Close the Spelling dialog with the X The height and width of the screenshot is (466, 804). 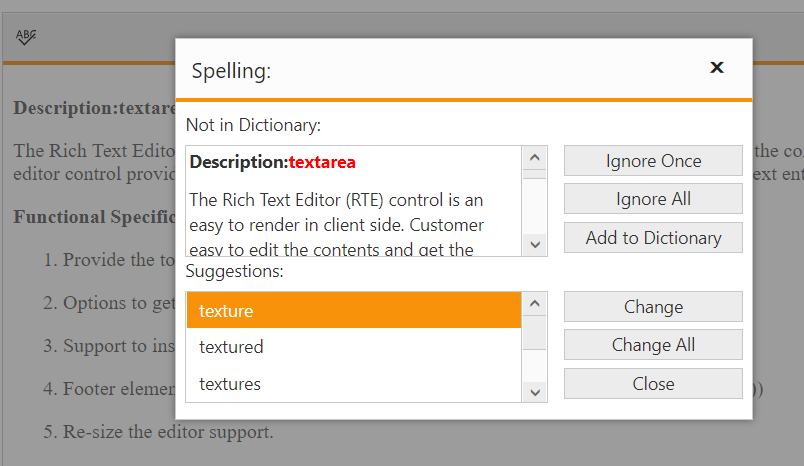click(x=716, y=68)
